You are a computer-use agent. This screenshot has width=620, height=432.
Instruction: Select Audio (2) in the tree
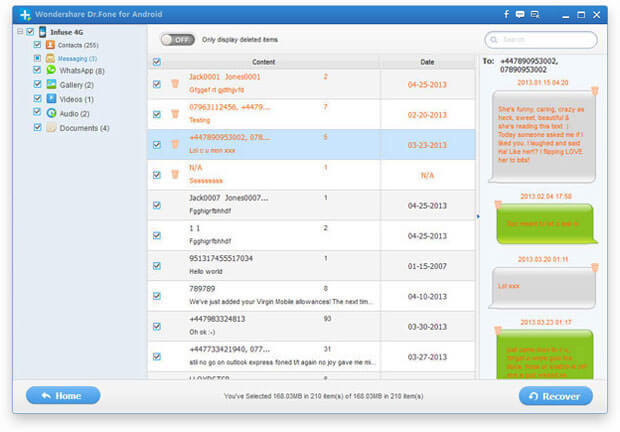[74, 114]
